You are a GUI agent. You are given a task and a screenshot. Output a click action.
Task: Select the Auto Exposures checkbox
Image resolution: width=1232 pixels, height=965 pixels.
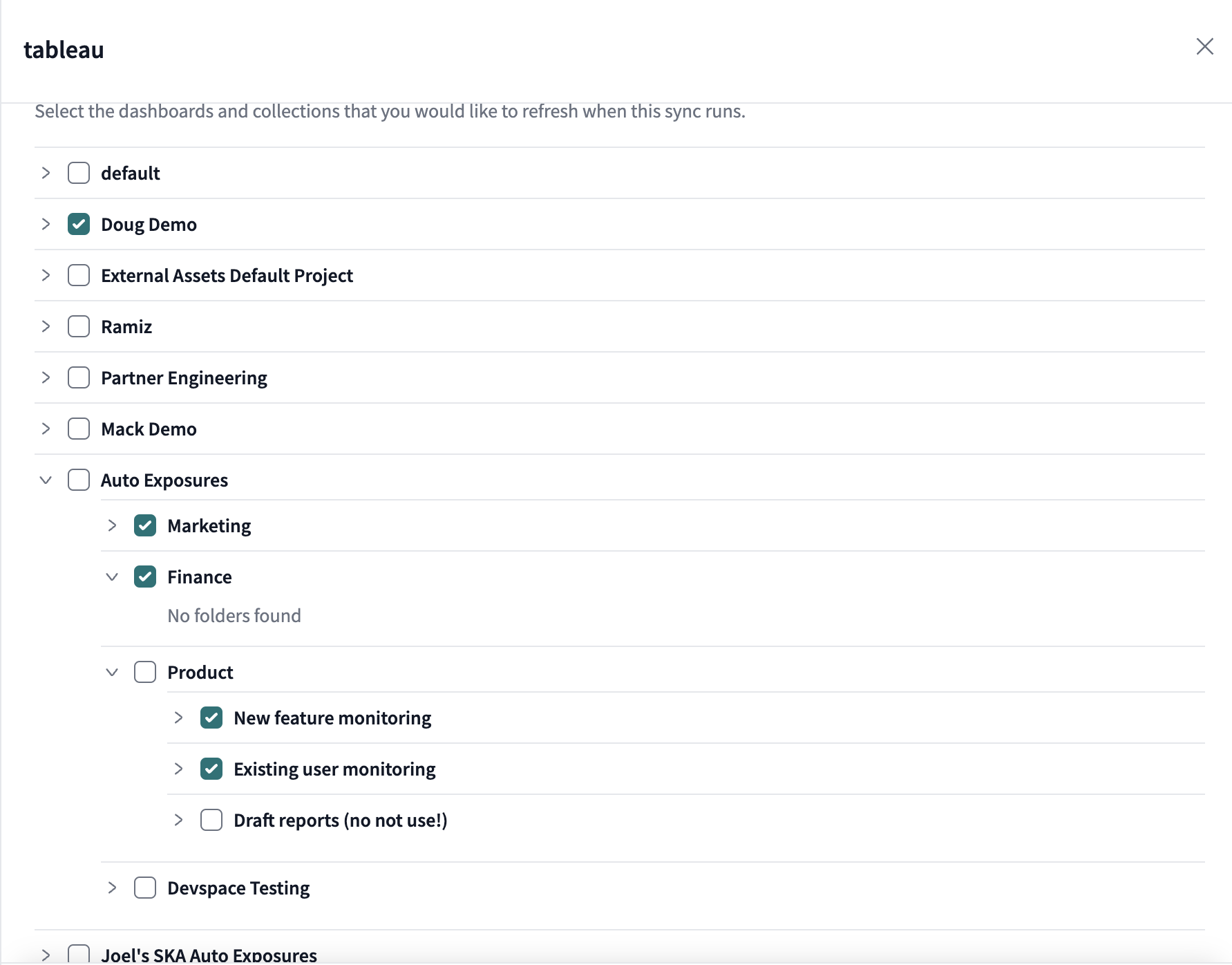point(78,480)
